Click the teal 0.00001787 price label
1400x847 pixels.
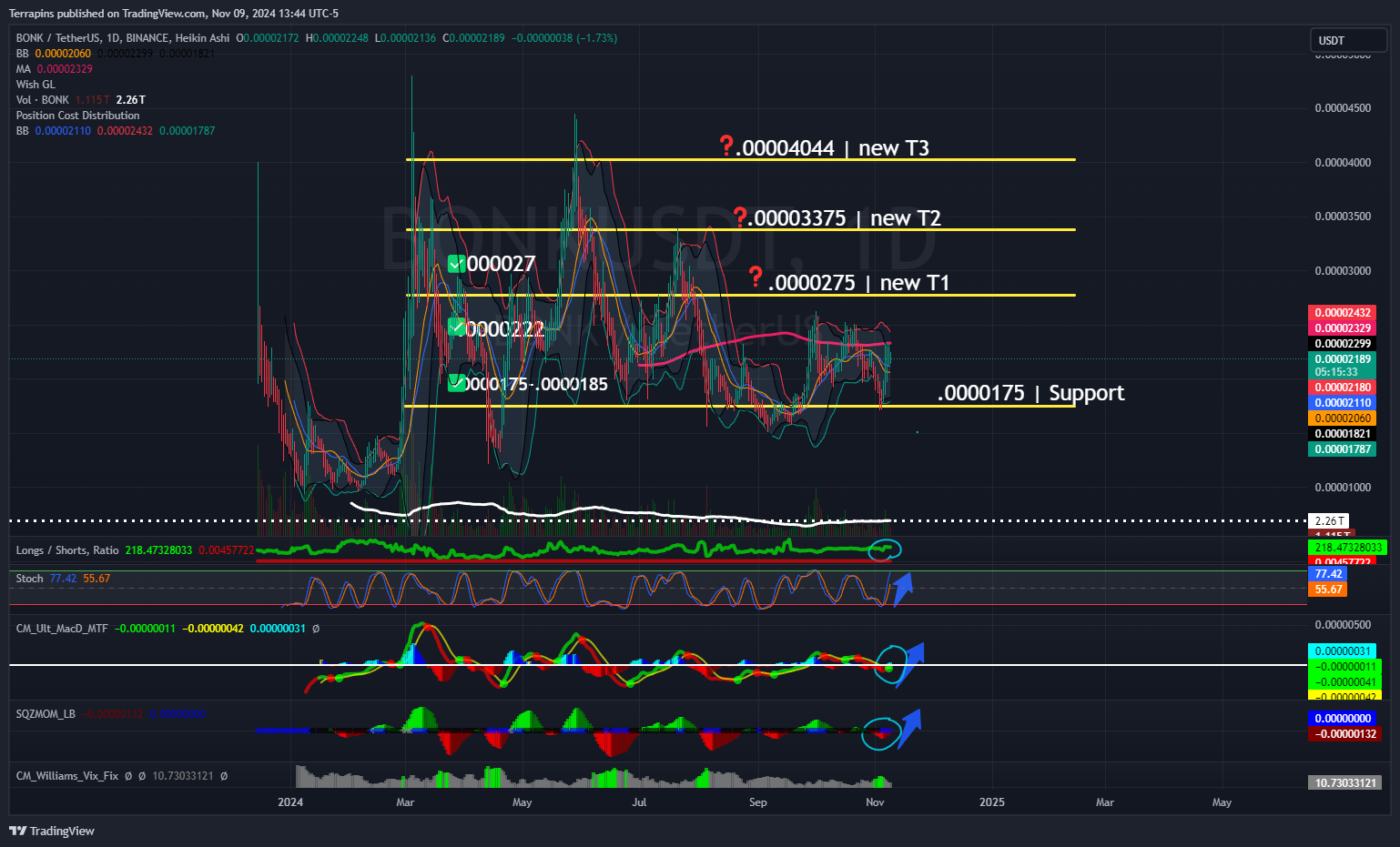(1343, 449)
